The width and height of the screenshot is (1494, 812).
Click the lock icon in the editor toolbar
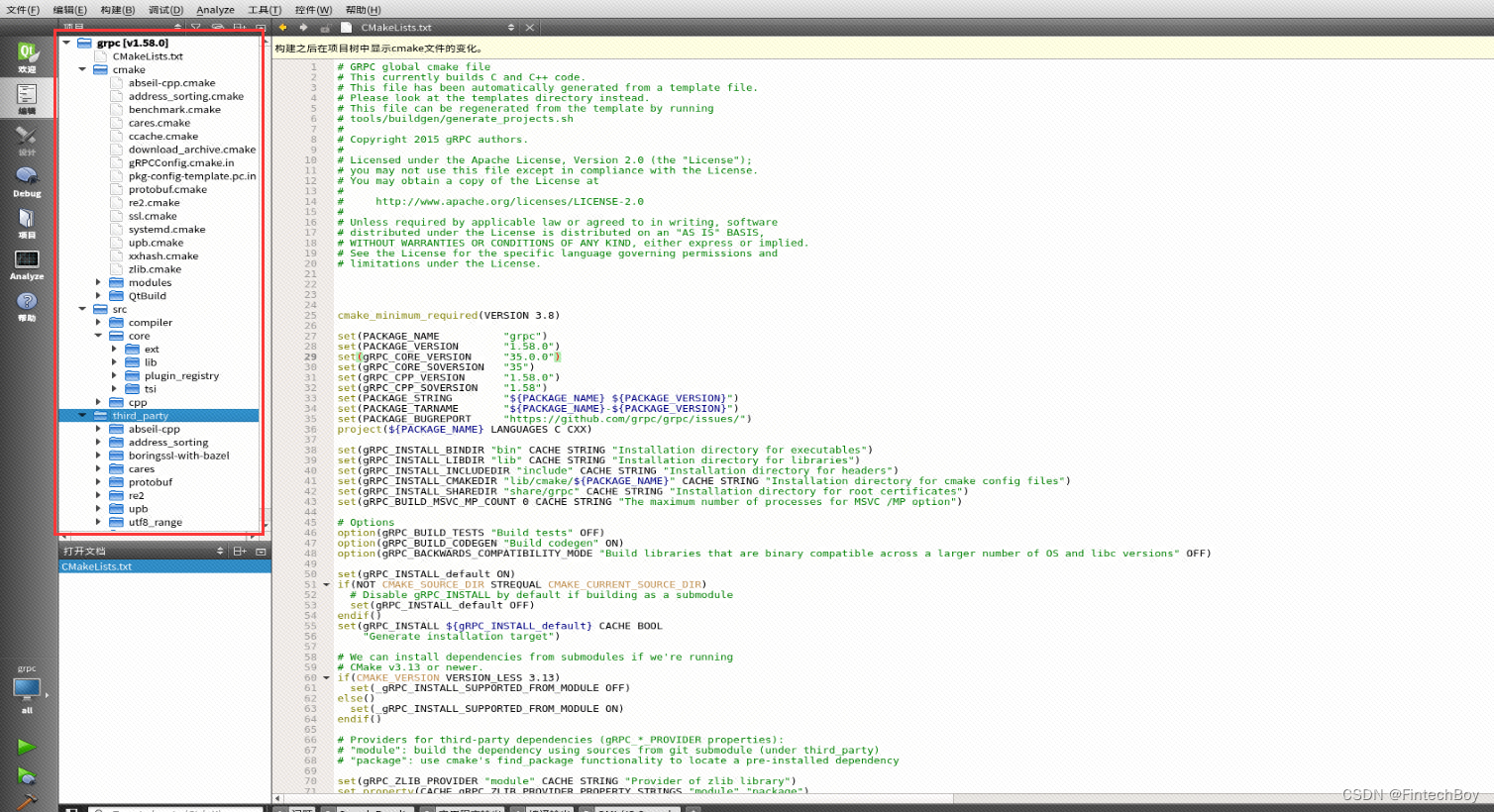[324, 28]
